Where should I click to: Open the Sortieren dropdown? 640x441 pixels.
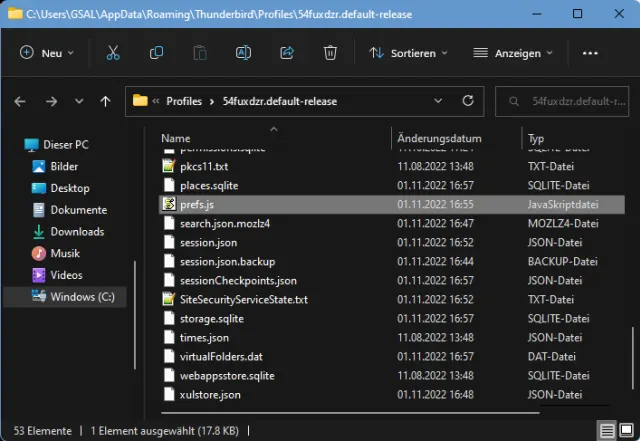(402, 53)
